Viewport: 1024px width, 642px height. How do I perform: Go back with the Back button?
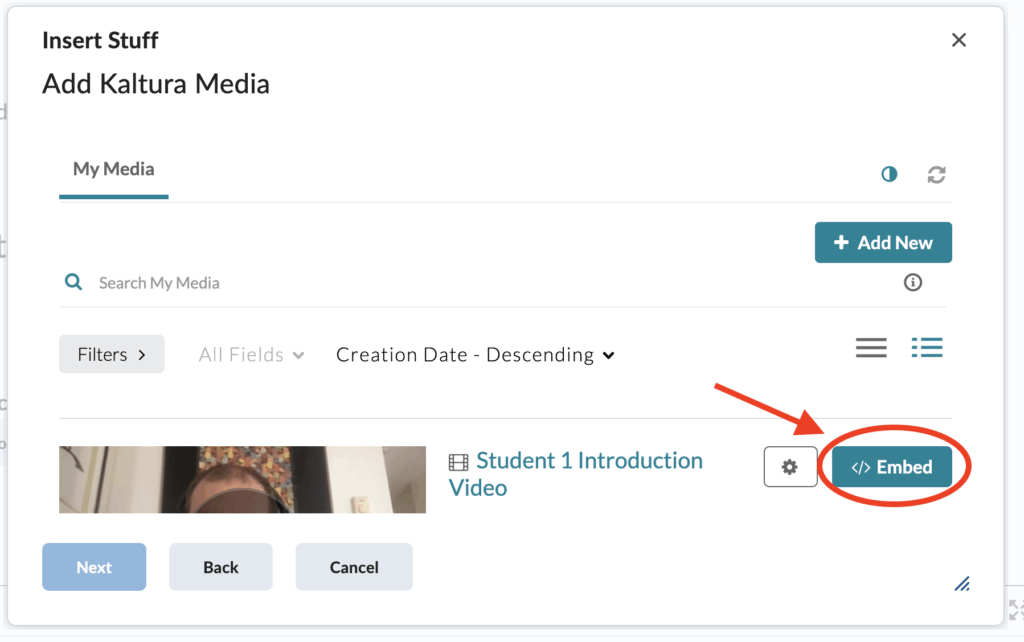pos(221,567)
